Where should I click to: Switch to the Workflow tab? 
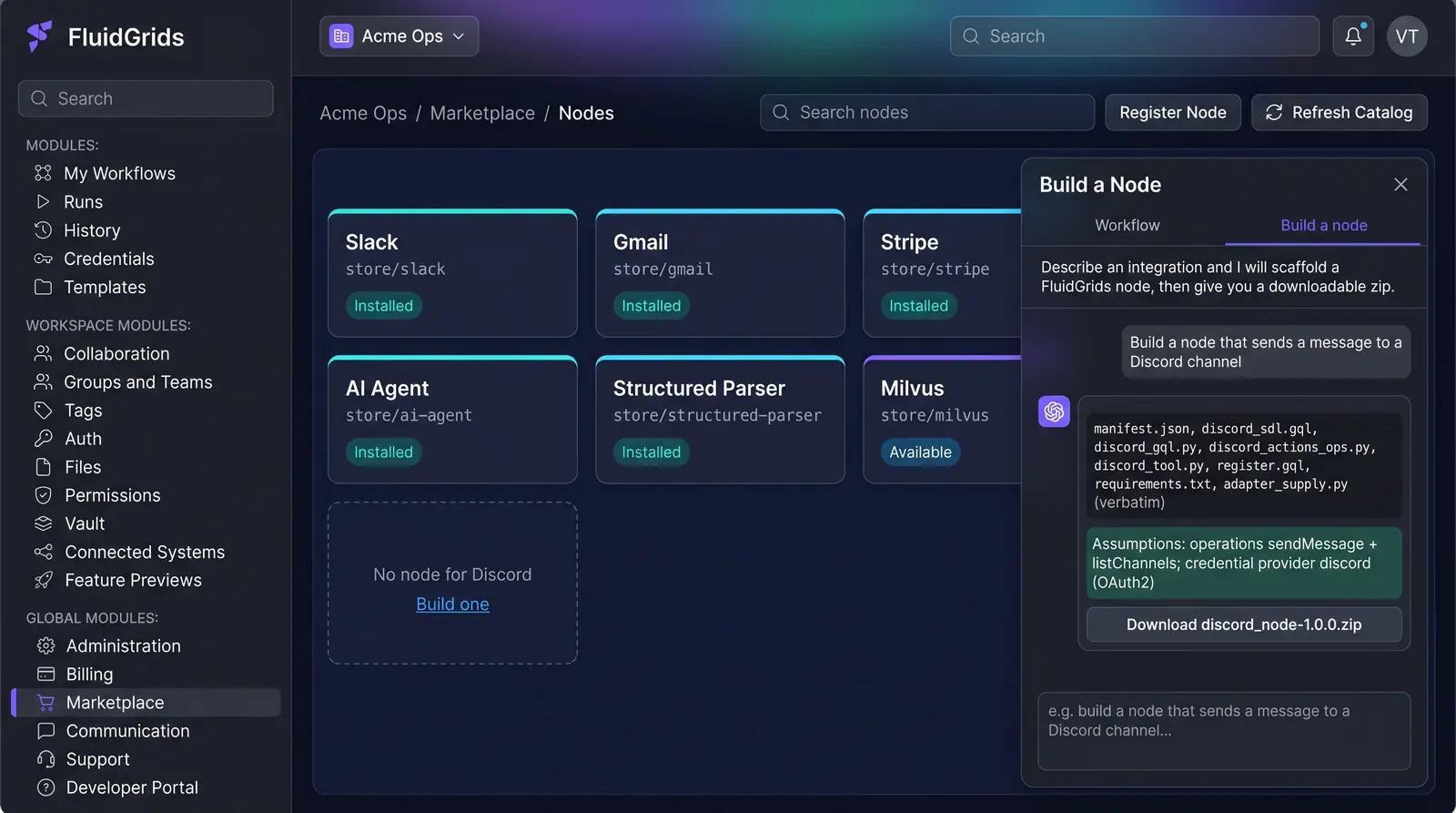(x=1127, y=225)
